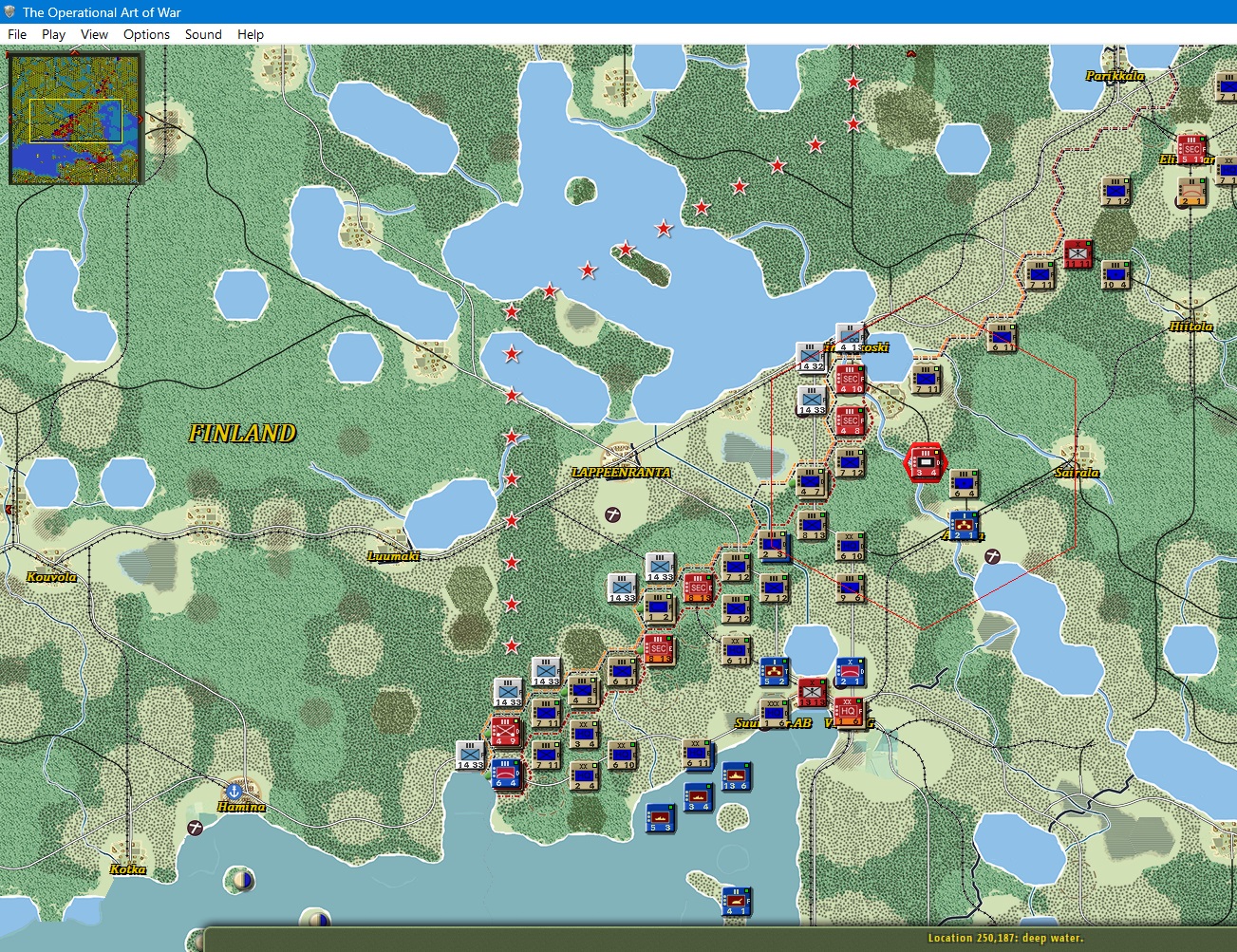Select the white infantry unit 14 32

[811, 358]
